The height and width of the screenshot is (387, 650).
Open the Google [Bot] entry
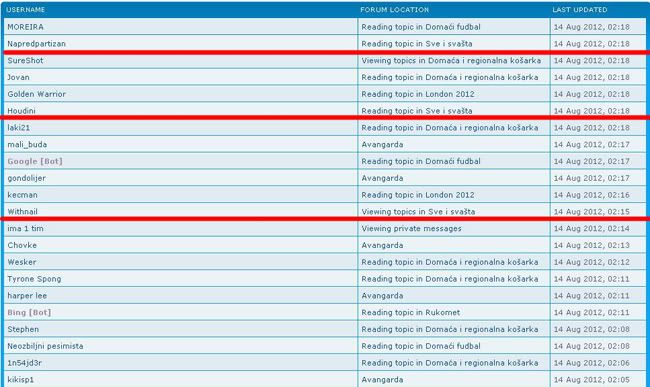pos(35,161)
